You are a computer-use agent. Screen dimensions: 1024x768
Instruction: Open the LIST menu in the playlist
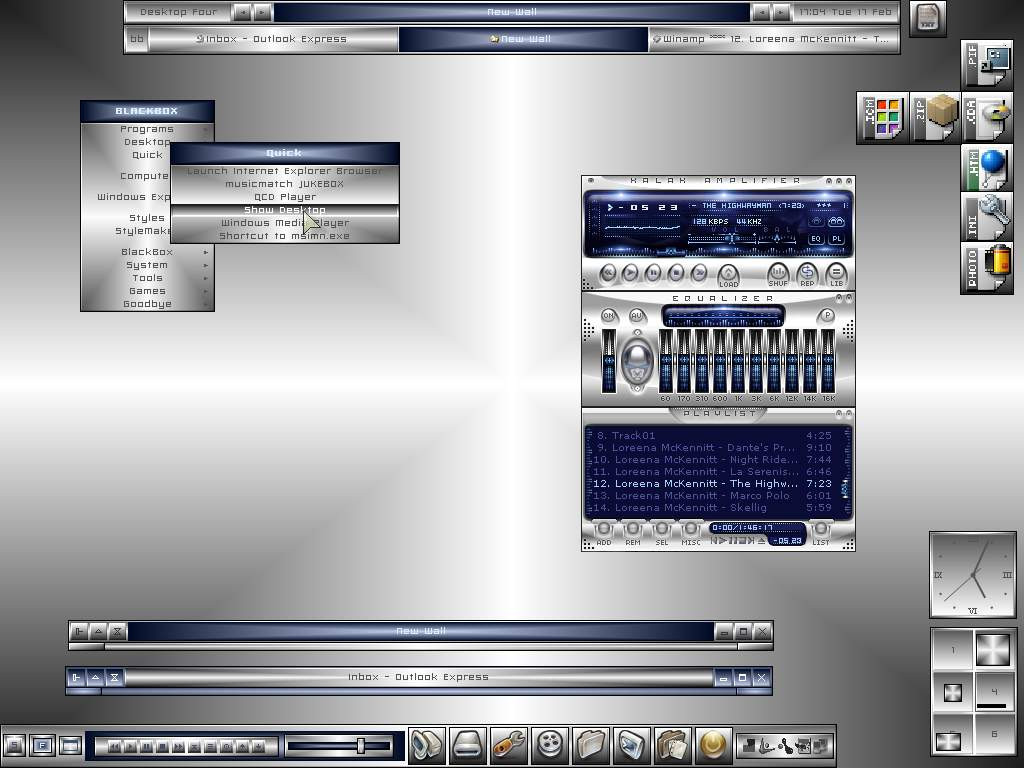click(821, 534)
